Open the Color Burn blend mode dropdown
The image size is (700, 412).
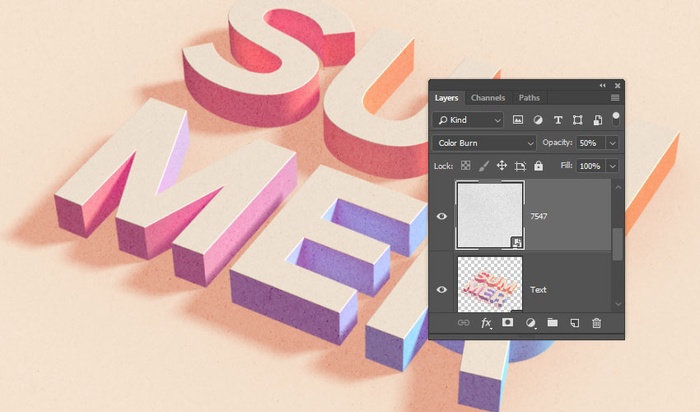pyautogui.click(x=484, y=143)
